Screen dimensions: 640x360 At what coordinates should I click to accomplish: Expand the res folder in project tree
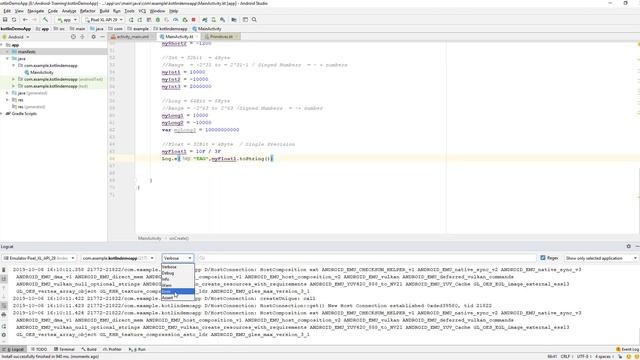point(7,100)
